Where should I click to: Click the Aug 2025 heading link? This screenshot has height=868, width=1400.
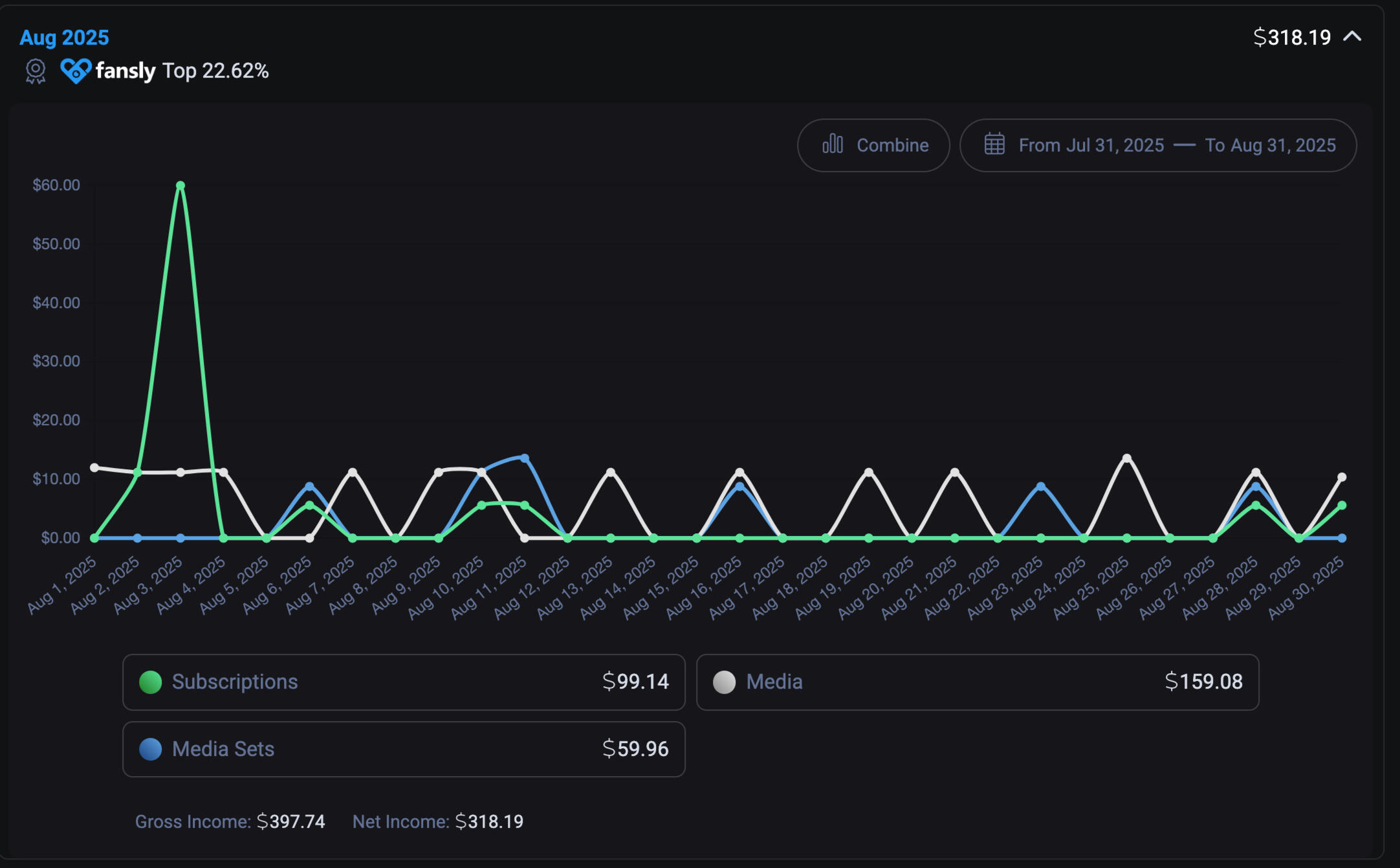click(64, 38)
